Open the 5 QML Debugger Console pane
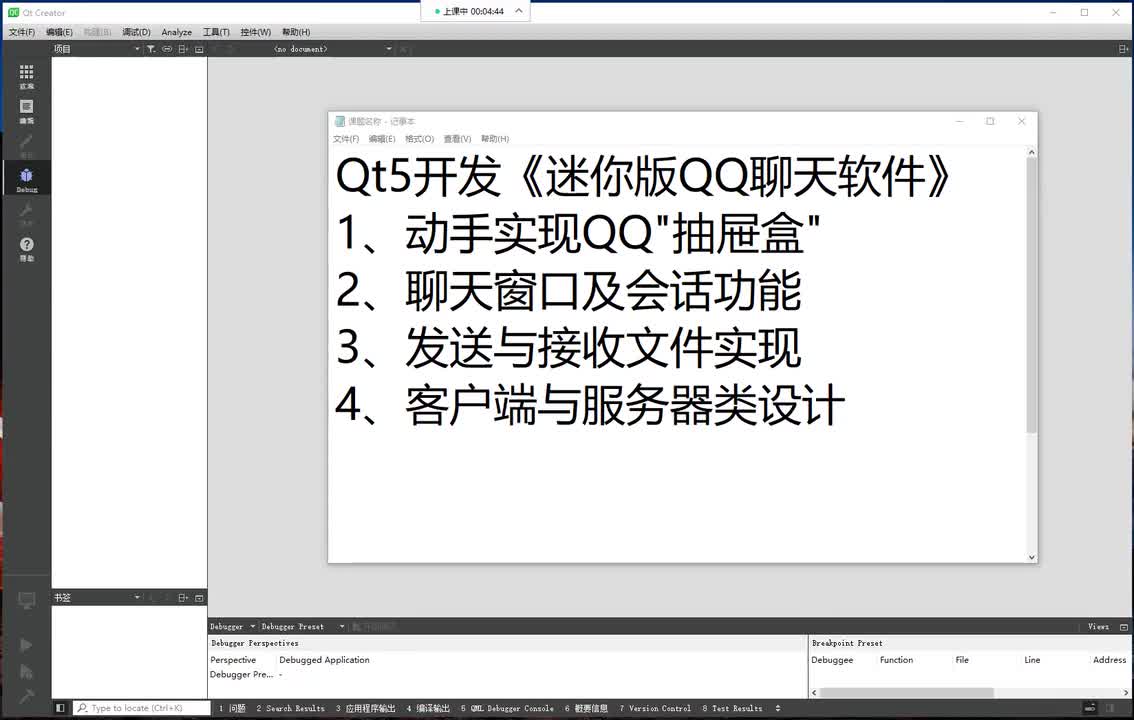Image resolution: width=1134 pixels, height=720 pixels. [507, 708]
